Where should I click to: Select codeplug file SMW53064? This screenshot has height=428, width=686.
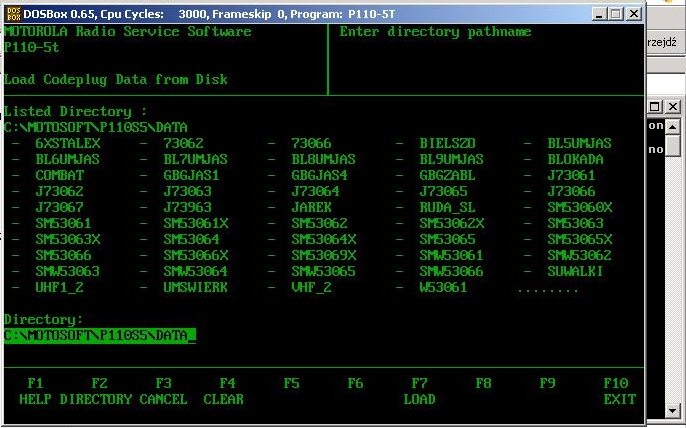[x=196, y=271]
